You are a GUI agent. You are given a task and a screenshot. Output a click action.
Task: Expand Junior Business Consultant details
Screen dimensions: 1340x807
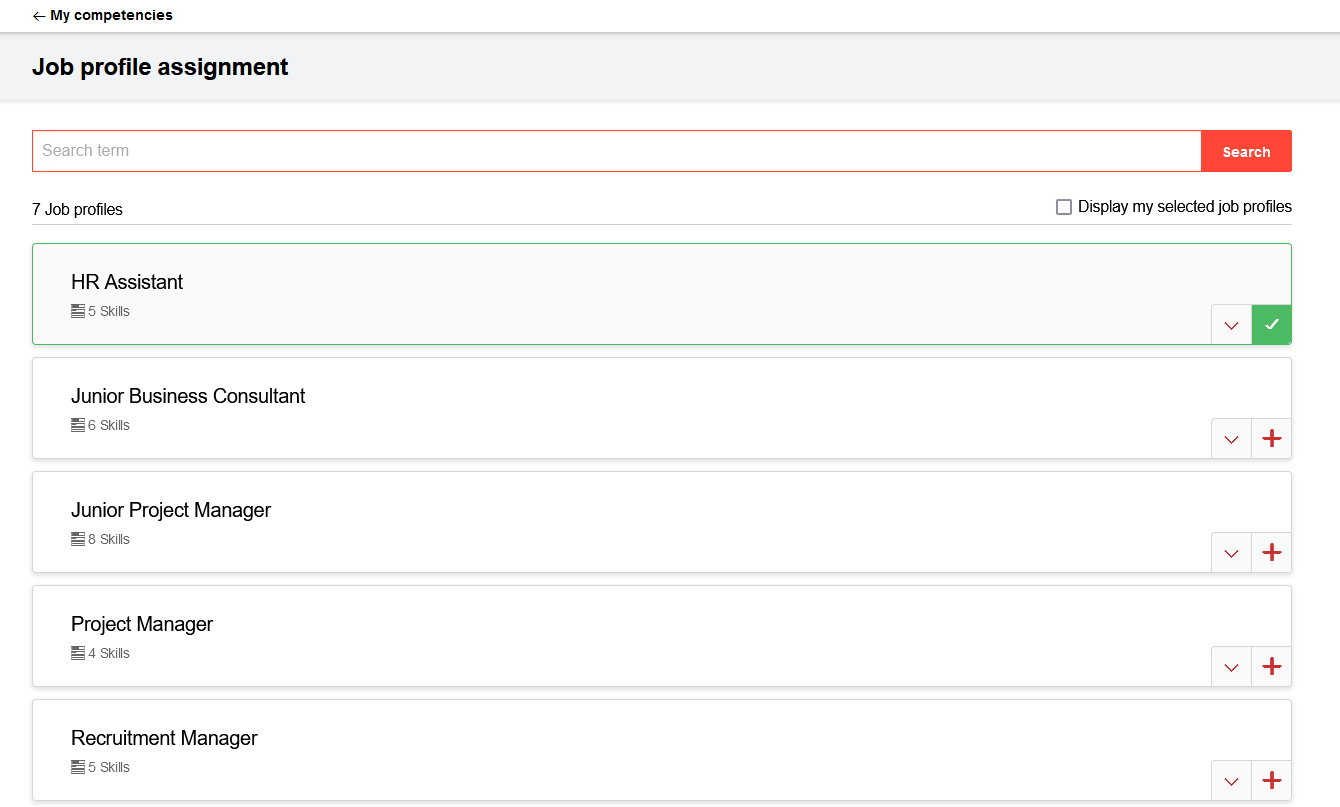pos(1231,439)
